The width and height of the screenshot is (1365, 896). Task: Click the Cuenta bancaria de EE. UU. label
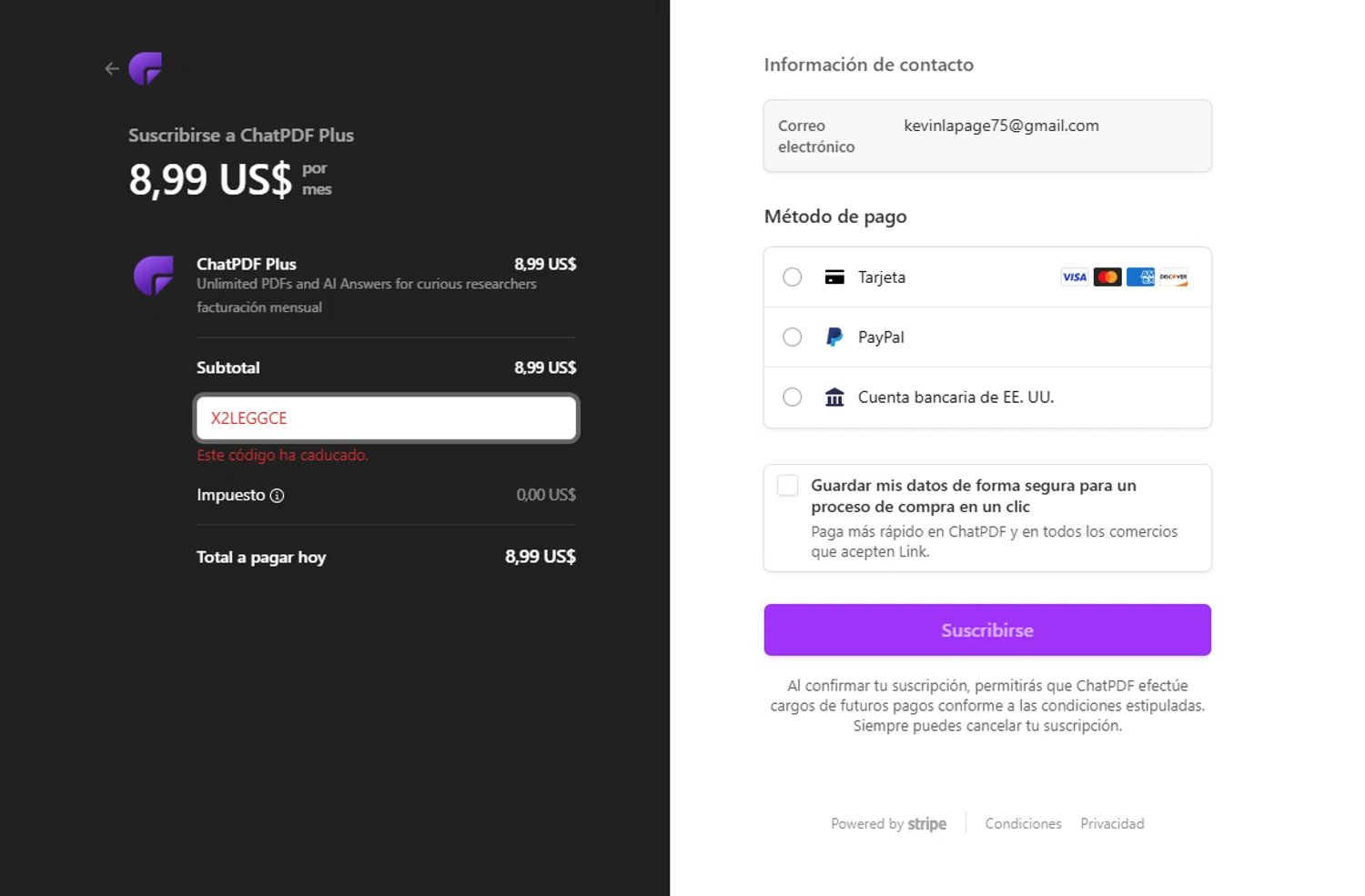[x=955, y=398]
